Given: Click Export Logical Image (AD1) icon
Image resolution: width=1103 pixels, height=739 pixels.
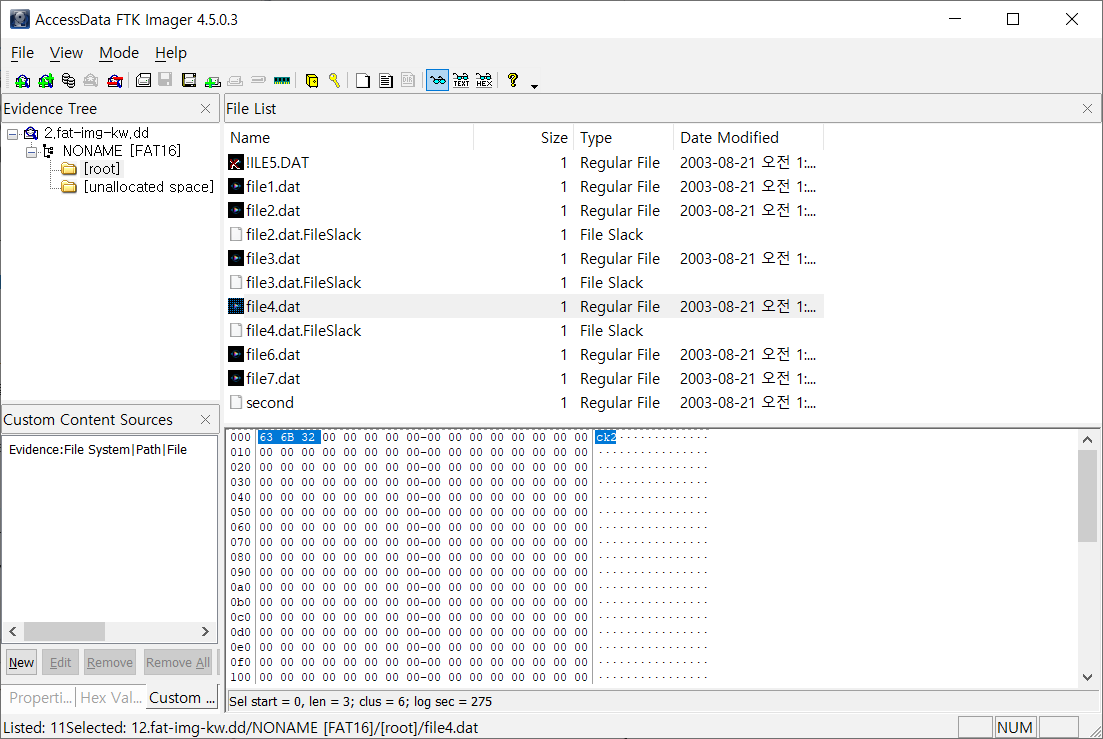Looking at the screenshot, I should [189, 80].
